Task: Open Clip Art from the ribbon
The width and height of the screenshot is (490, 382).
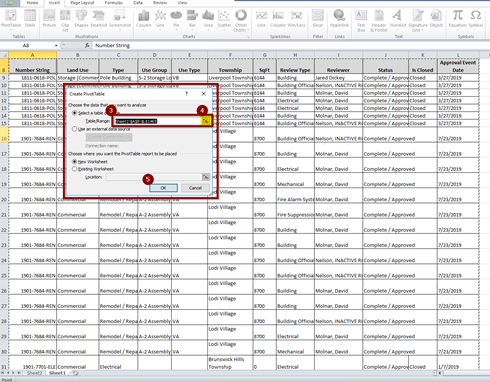Action: [x=65, y=20]
